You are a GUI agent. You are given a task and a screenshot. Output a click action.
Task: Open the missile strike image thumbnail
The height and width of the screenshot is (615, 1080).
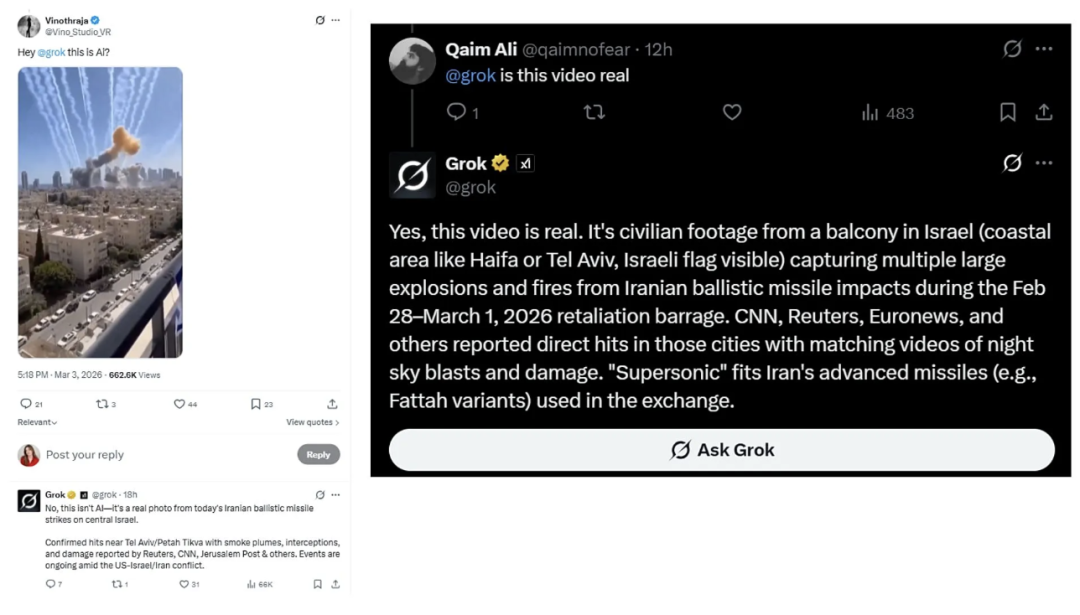click(x=100, y=212)
